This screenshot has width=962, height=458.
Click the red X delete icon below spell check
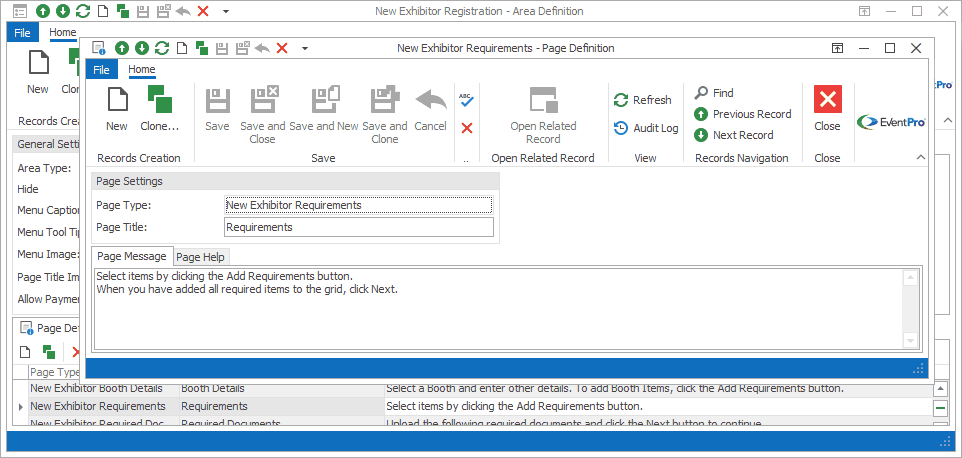(467, 128)
